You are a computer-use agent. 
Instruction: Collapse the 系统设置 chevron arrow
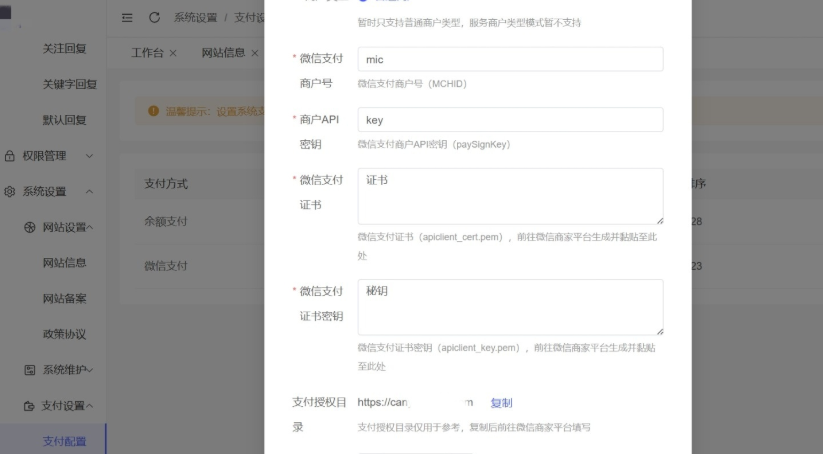[x=89, y=191]
